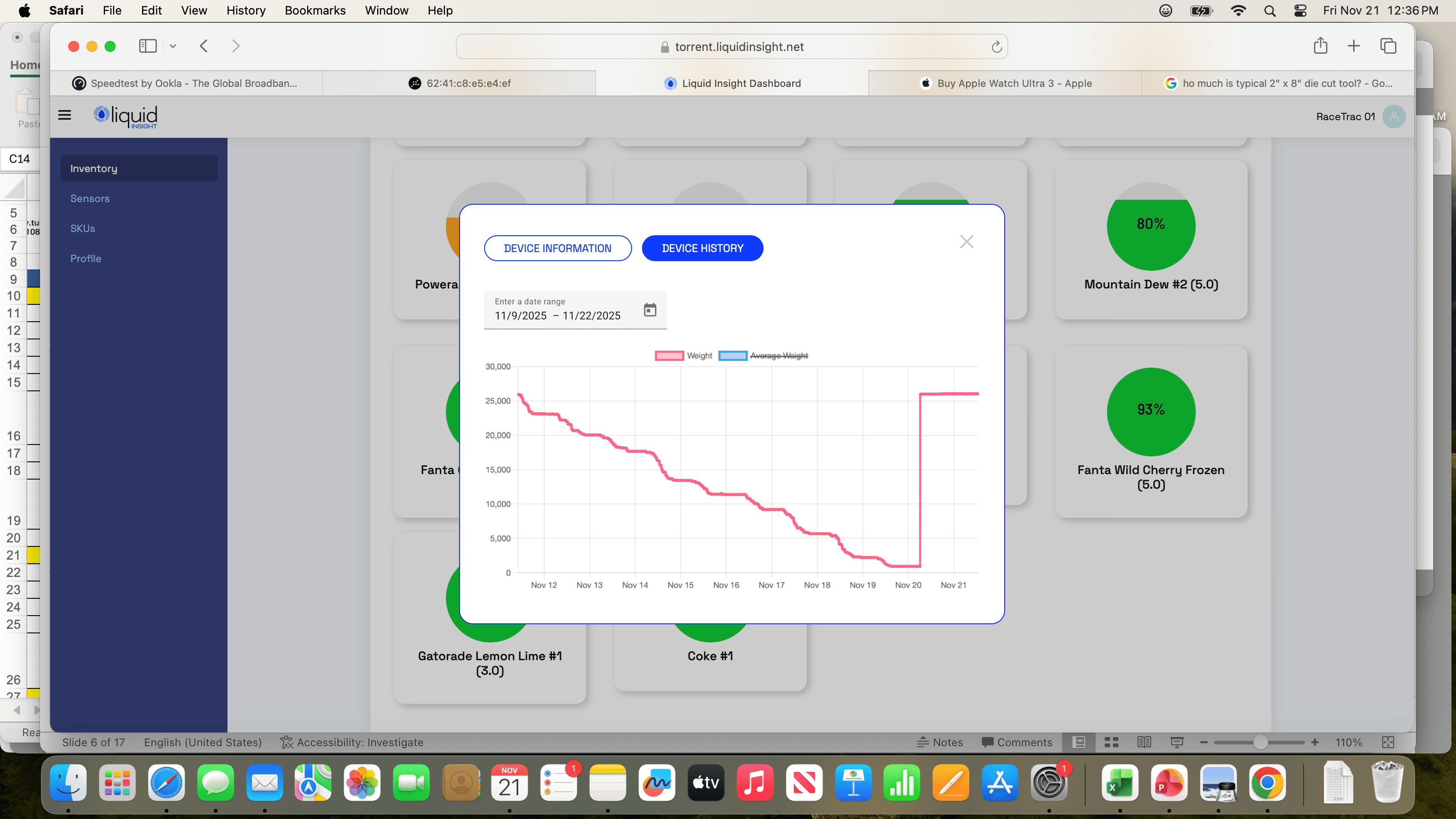Open the Apple menu
1456x819 pixels.
[x=25, y=11]
